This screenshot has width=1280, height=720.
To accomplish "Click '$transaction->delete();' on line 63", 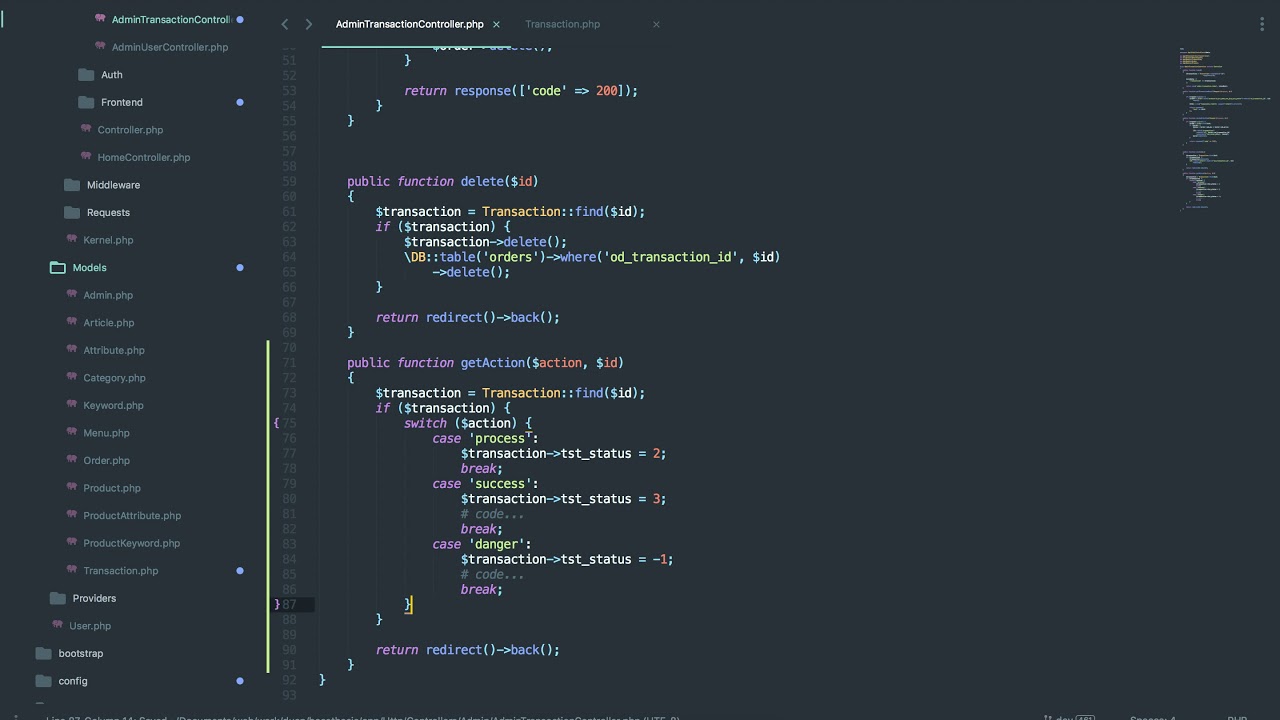I will (485, 242).
